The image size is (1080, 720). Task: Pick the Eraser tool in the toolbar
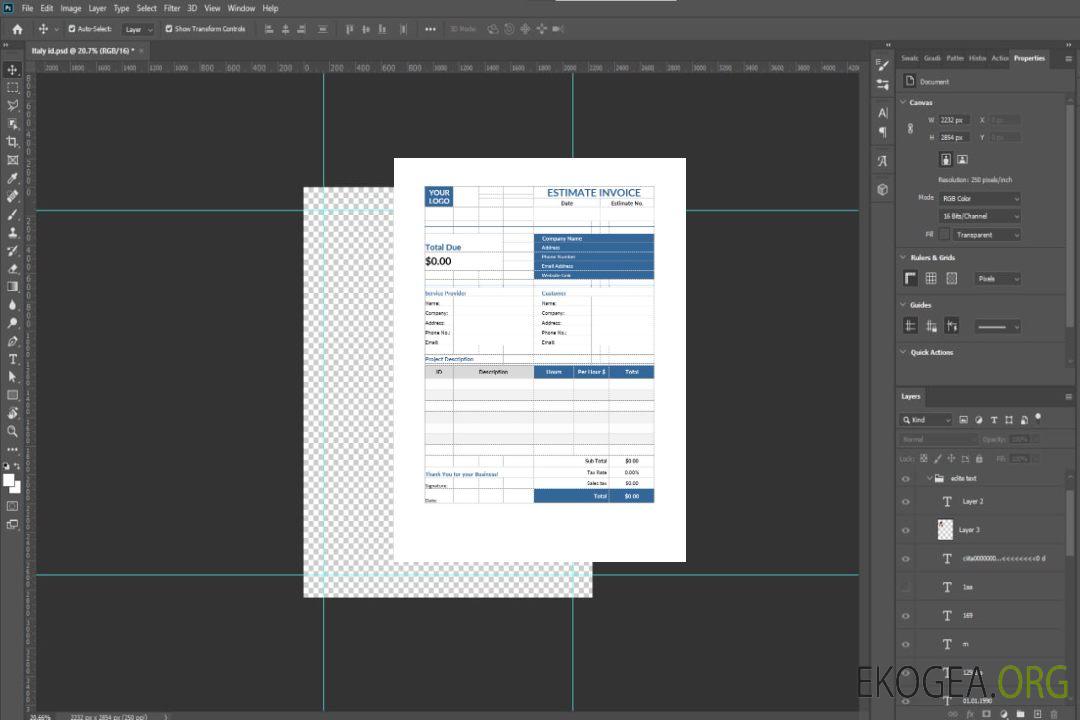pos(13,268)
